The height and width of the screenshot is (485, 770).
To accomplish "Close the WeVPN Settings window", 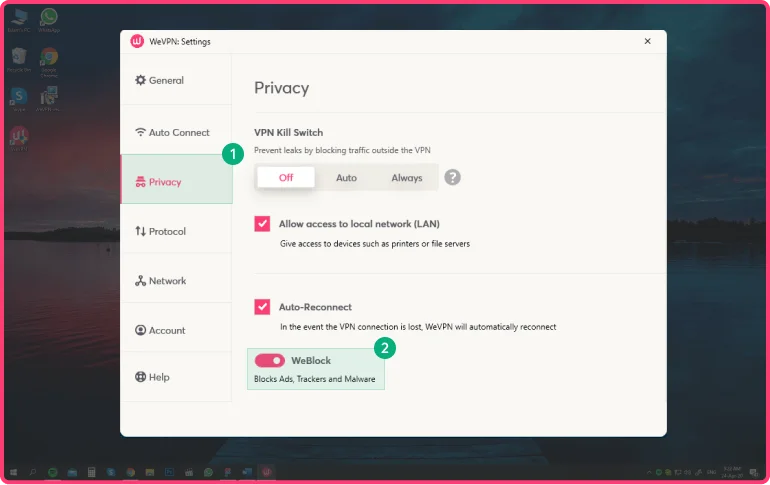I will (x=647, y=41).
